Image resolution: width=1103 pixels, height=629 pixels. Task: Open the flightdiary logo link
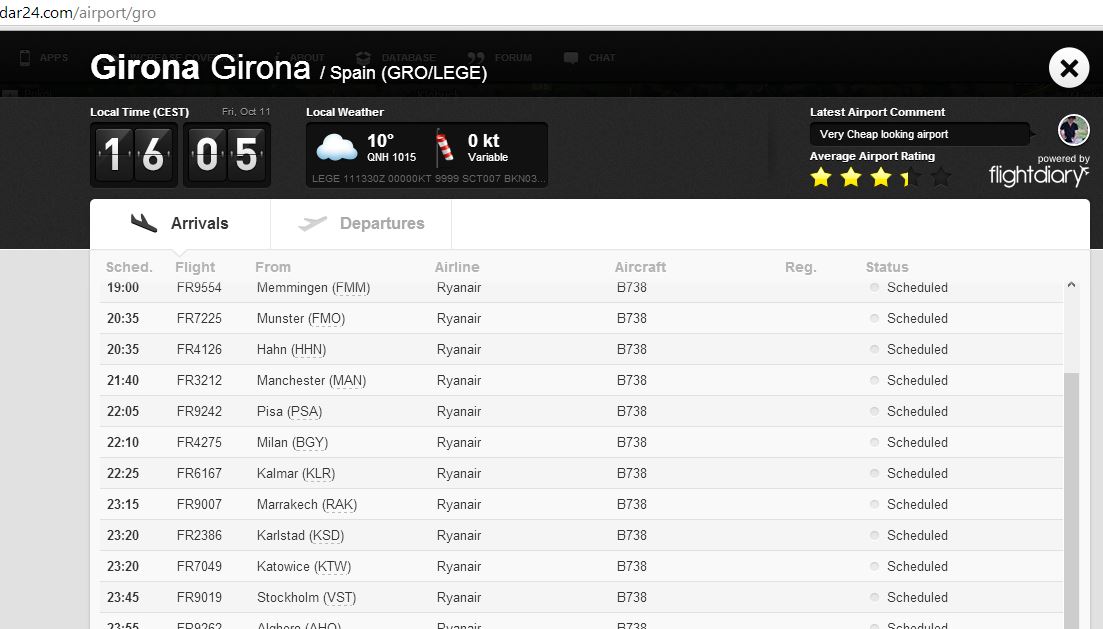click(1038, 175)
